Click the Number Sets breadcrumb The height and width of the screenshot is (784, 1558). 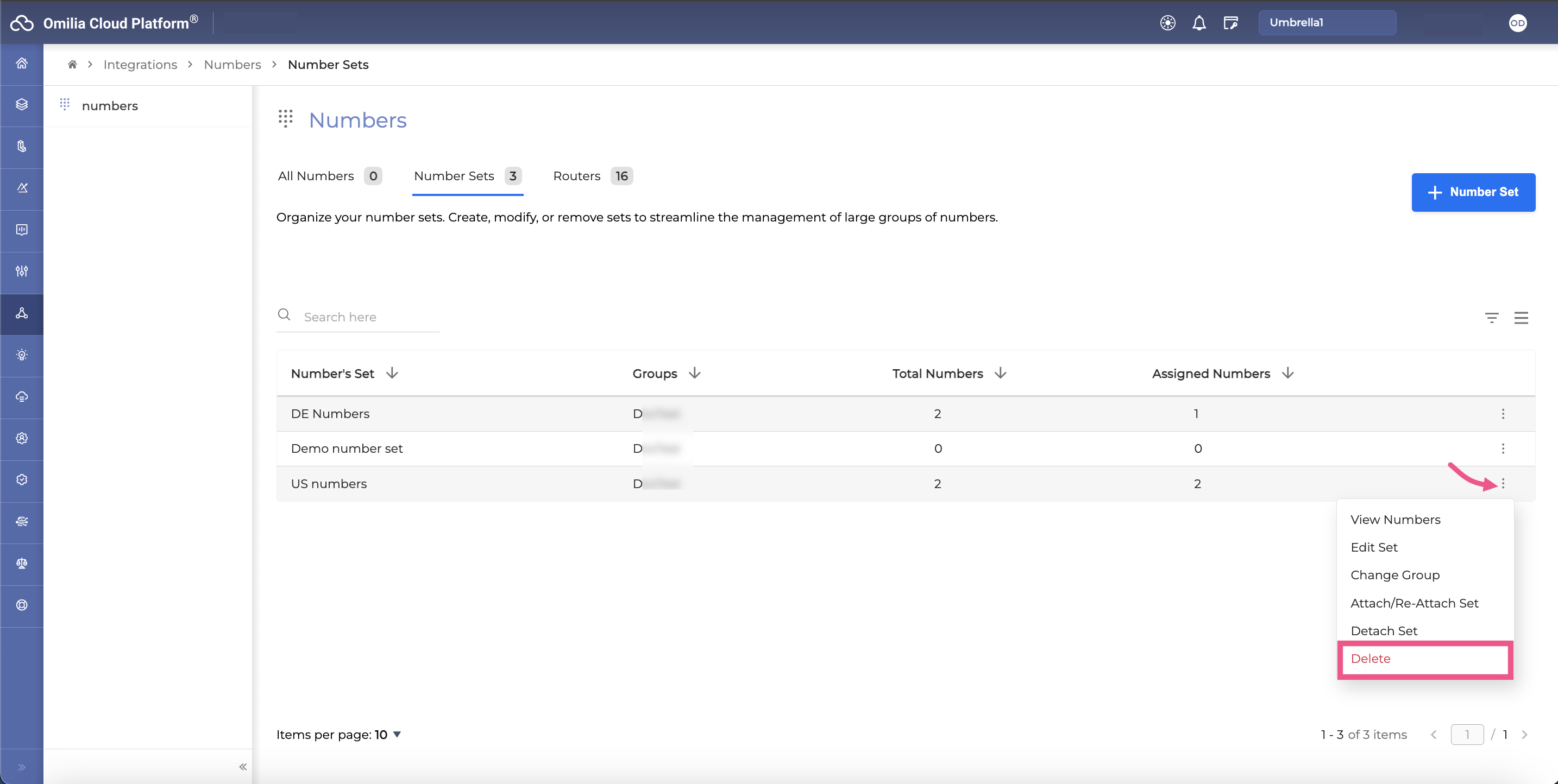[328, 65]
